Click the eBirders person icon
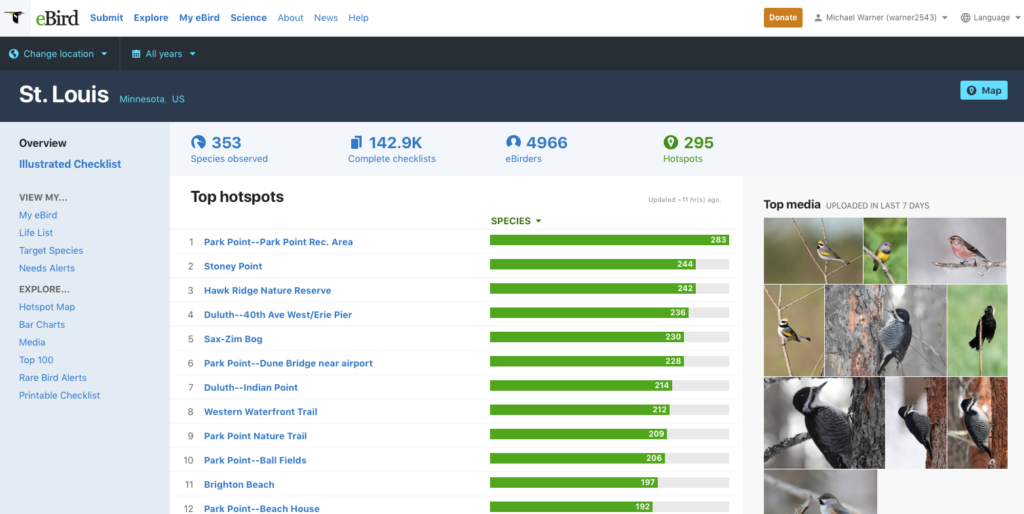Screen dimensions: 1024x514 pos(513,142)
